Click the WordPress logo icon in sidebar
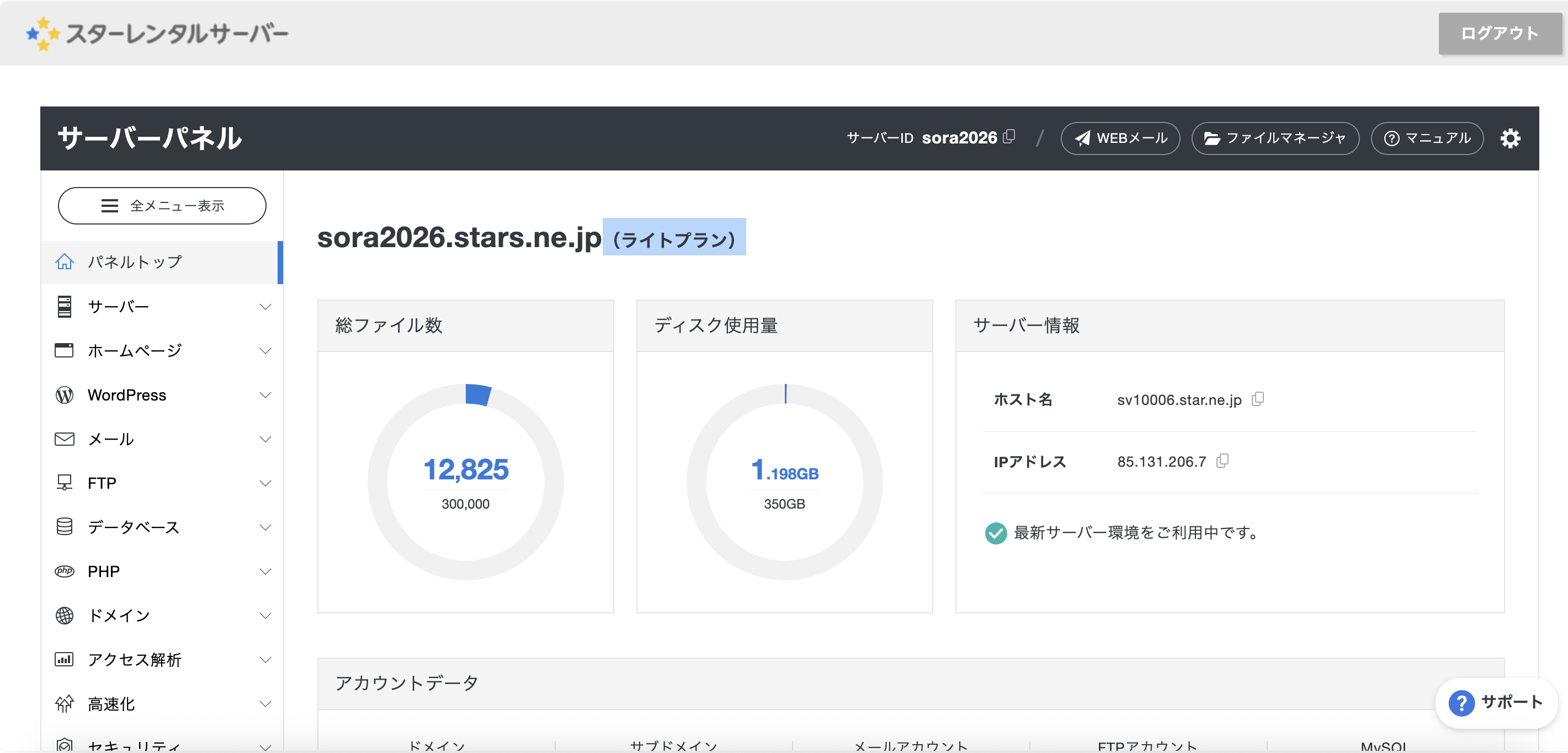 coord(65,396)
